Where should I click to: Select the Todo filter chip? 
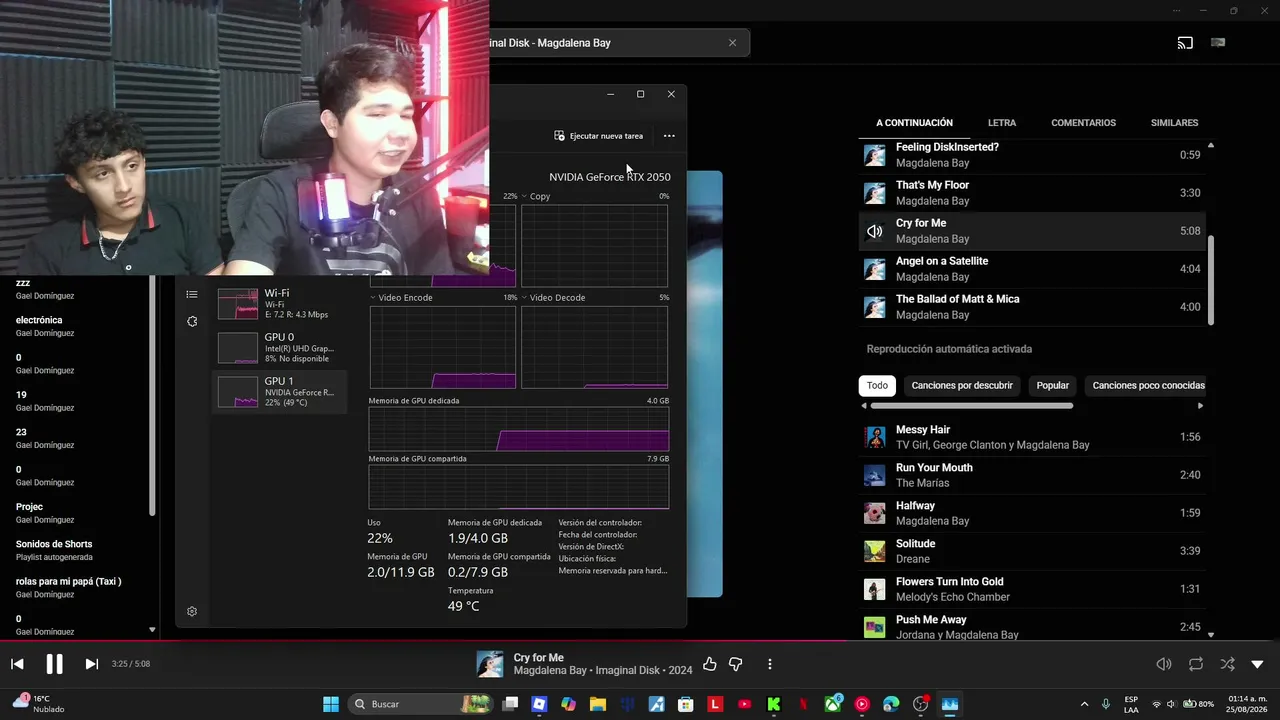[x=877, y=386]
